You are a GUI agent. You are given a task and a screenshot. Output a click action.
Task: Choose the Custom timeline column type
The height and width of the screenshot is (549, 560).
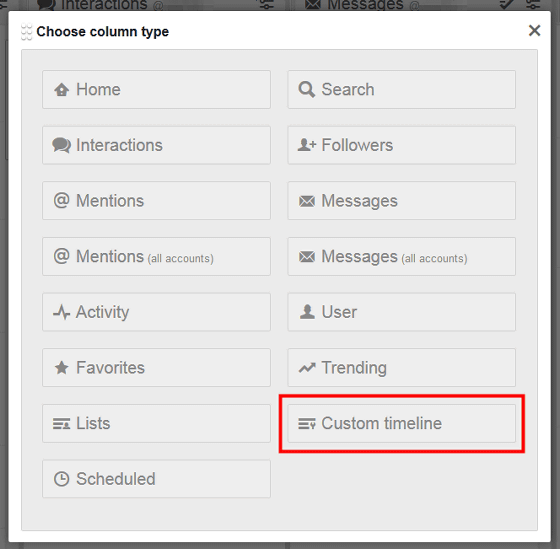click(x=401, y=424)
